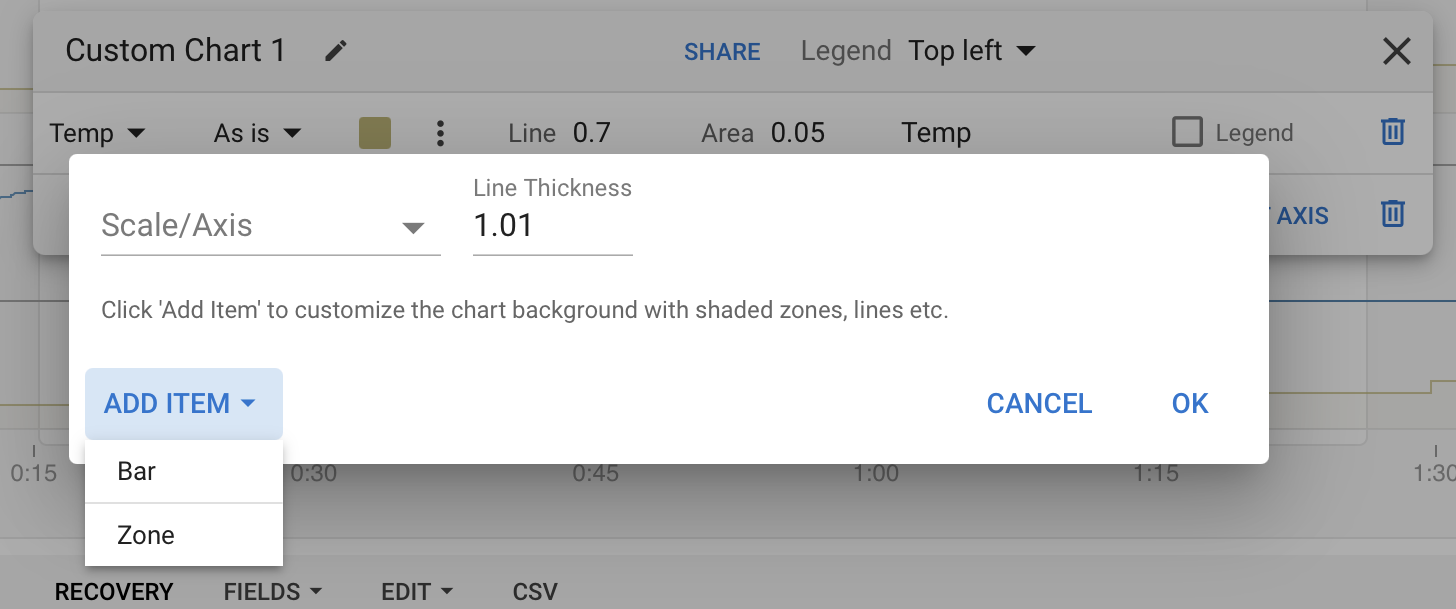The image size is (1456, 609).
Task: Open the Scale/Axis dropdown
Action: [270, 227]
